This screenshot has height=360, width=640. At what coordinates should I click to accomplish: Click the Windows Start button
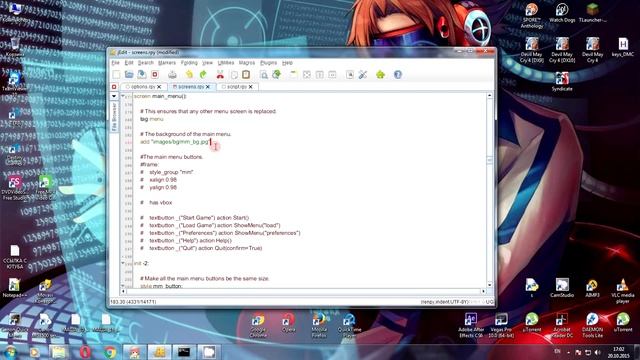pos(10,352)
